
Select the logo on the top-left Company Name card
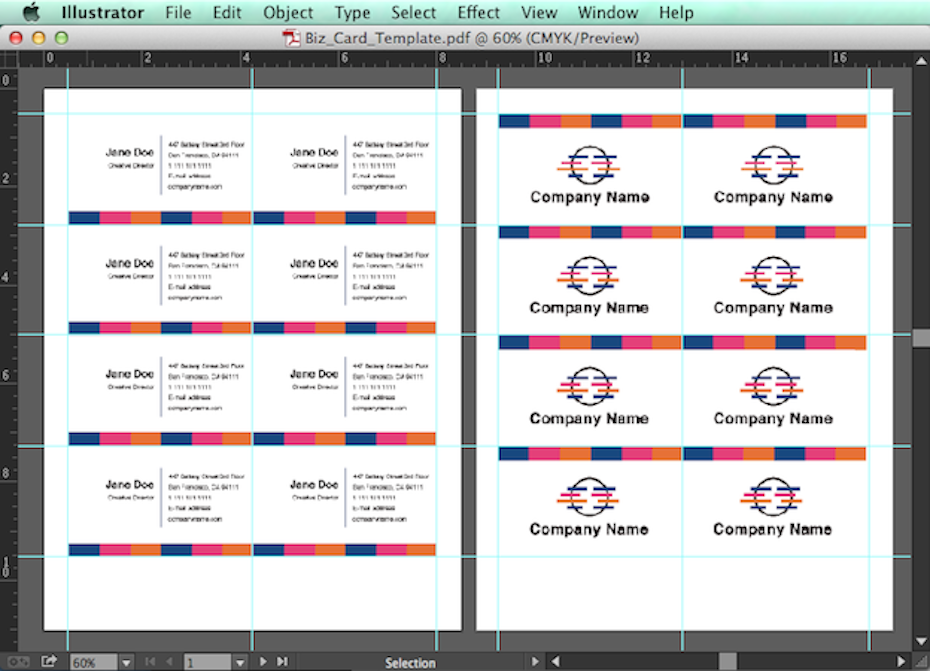pyautogui.click(x=589, y=164)
